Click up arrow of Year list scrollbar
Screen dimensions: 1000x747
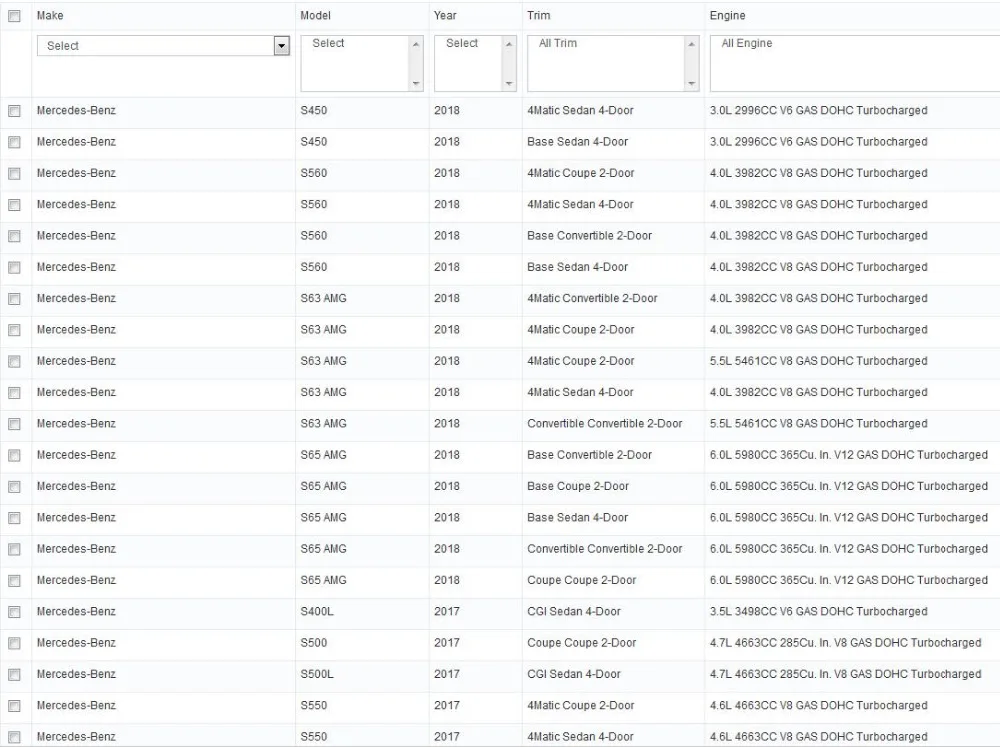point(509,44)
